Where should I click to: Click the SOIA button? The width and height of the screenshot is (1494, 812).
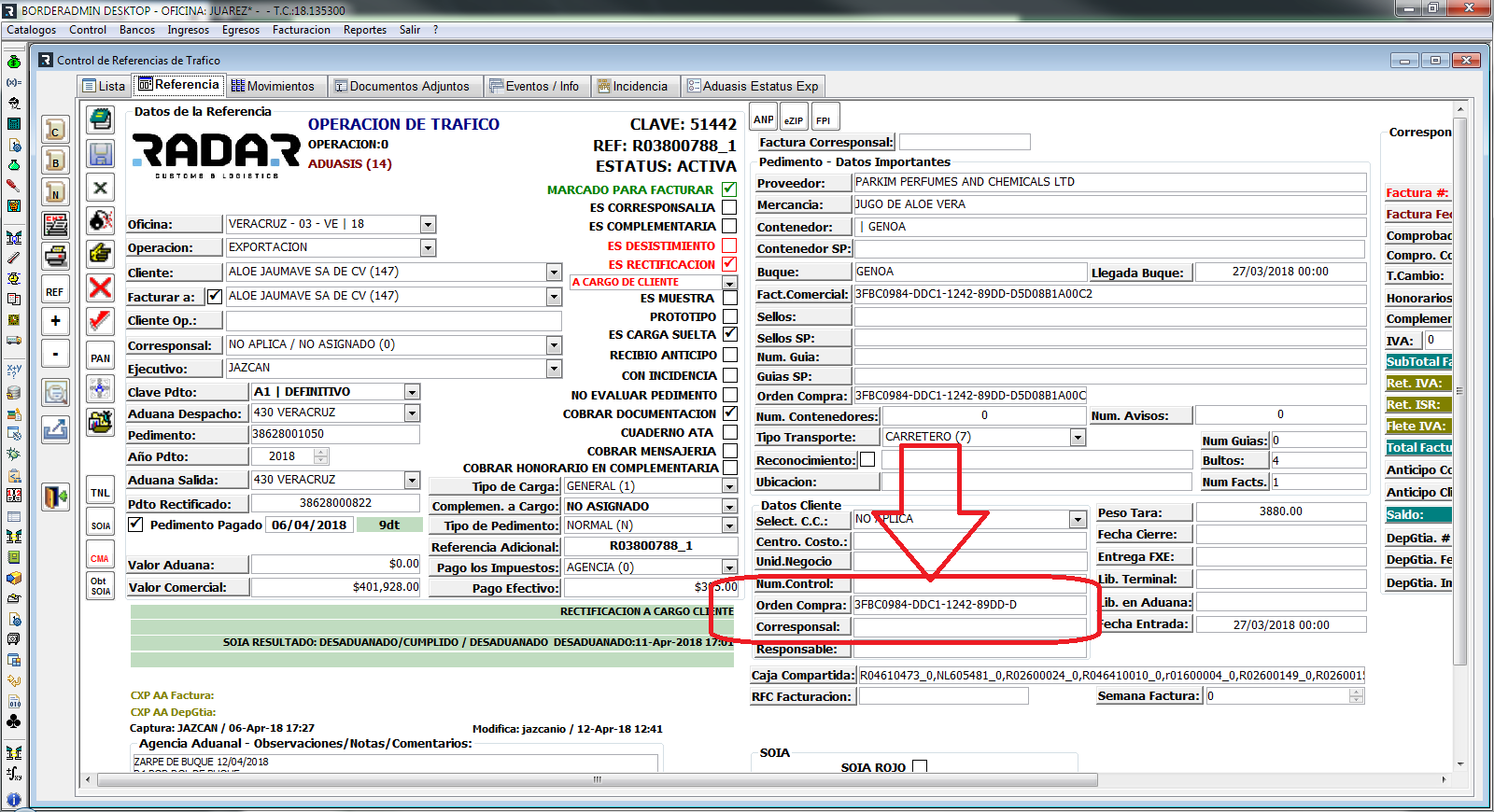100,525
